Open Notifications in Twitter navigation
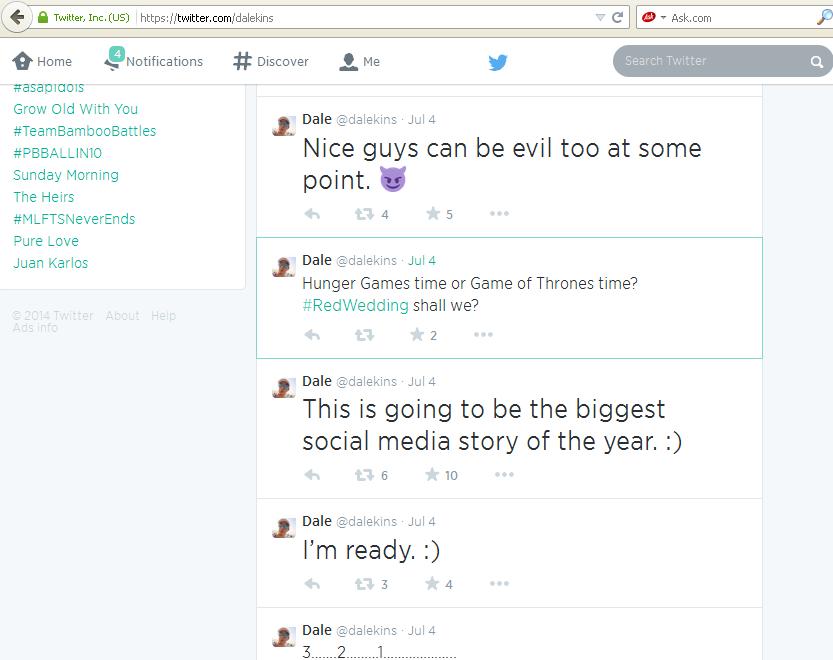The height and width of the screenshot is (660, 833). coord(154,61)
